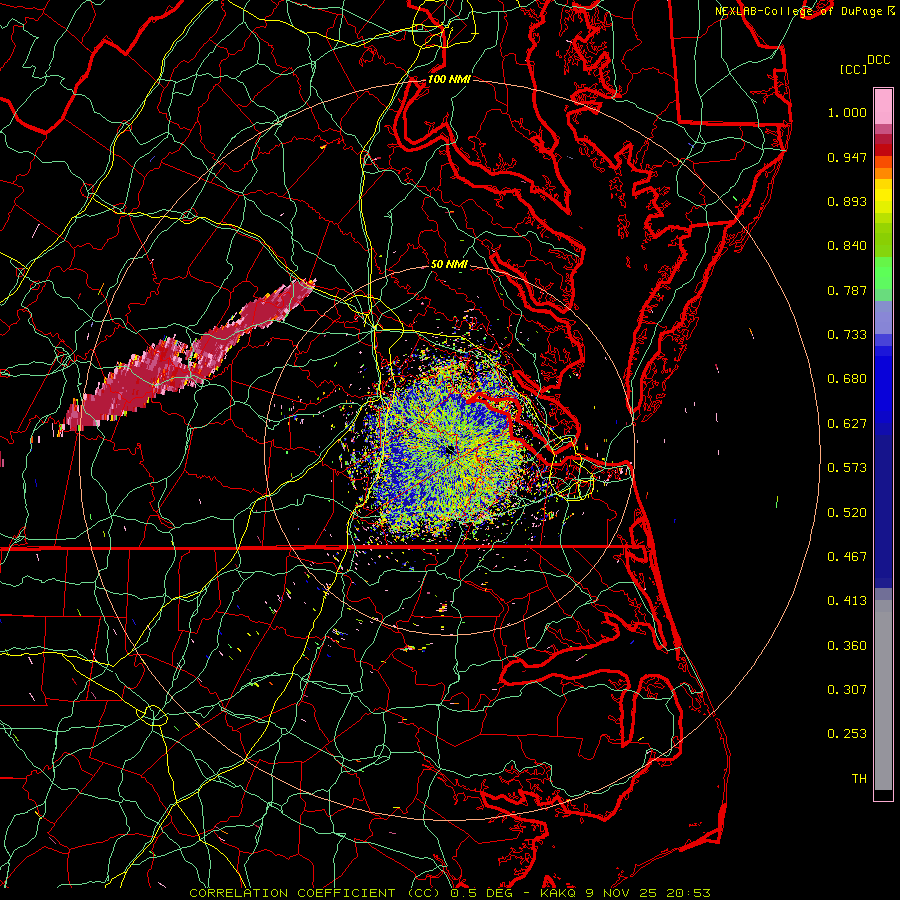Click the 1.000 scale value
900x900 pixels.
click(x=847, y=112)
